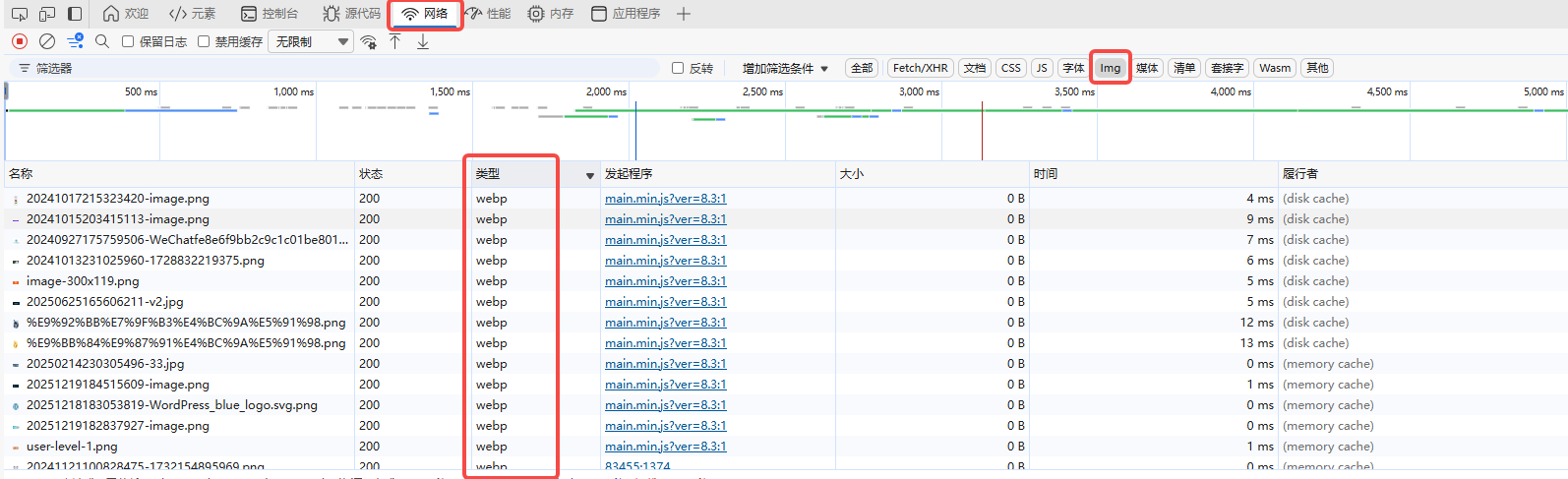Click file icon beside user-level-1.png
Viewport: 1568px width, 479px height.
pos(16,447)
